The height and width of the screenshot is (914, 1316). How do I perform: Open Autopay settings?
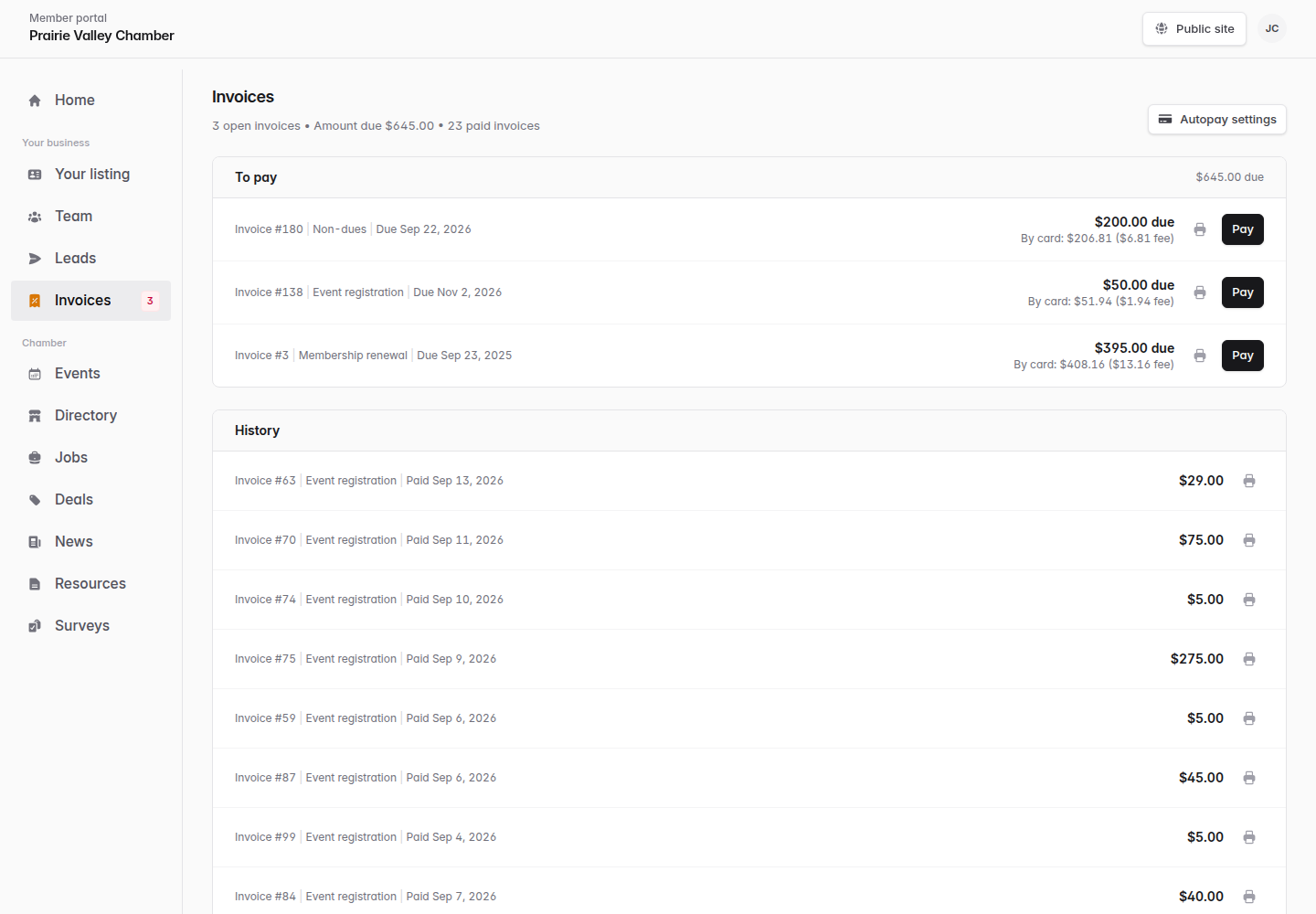[x=1217, y=120]
